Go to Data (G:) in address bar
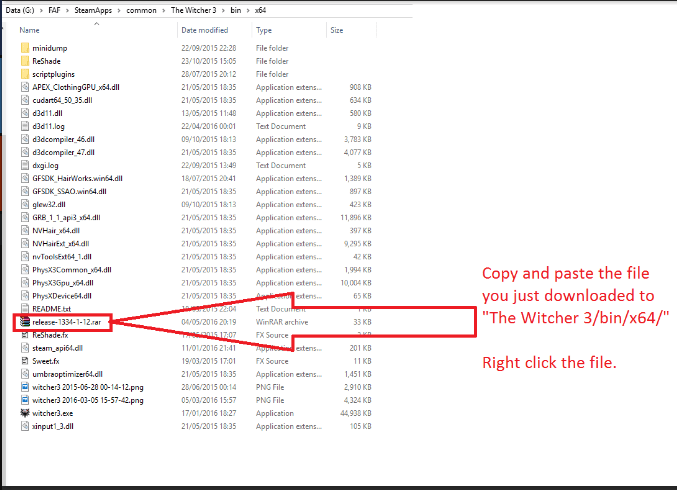 pyautogui.click(x=20, y=10)
